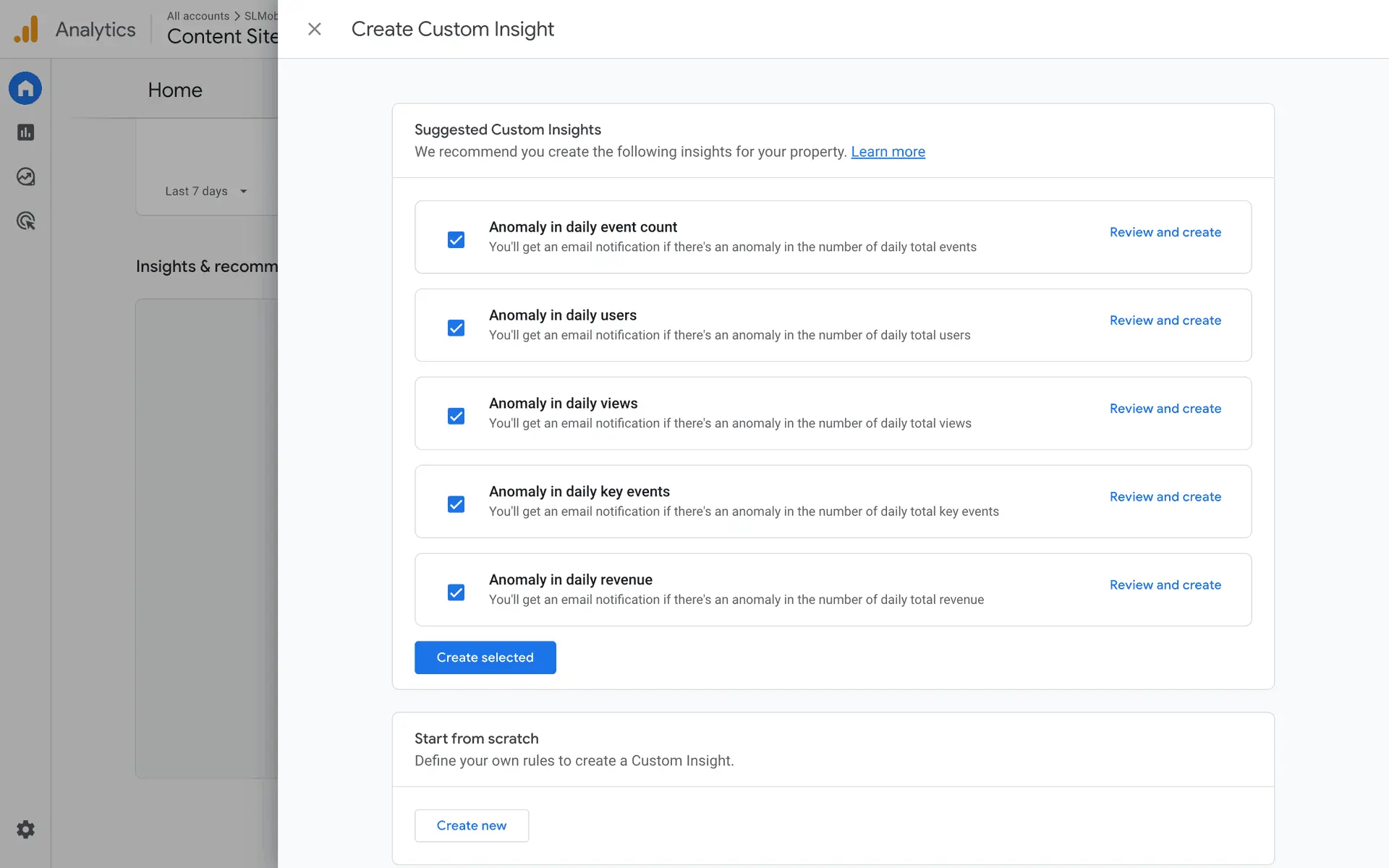Expand the Last 7 days dropdown
1389x868 pixels.
[x=206, y=191]
